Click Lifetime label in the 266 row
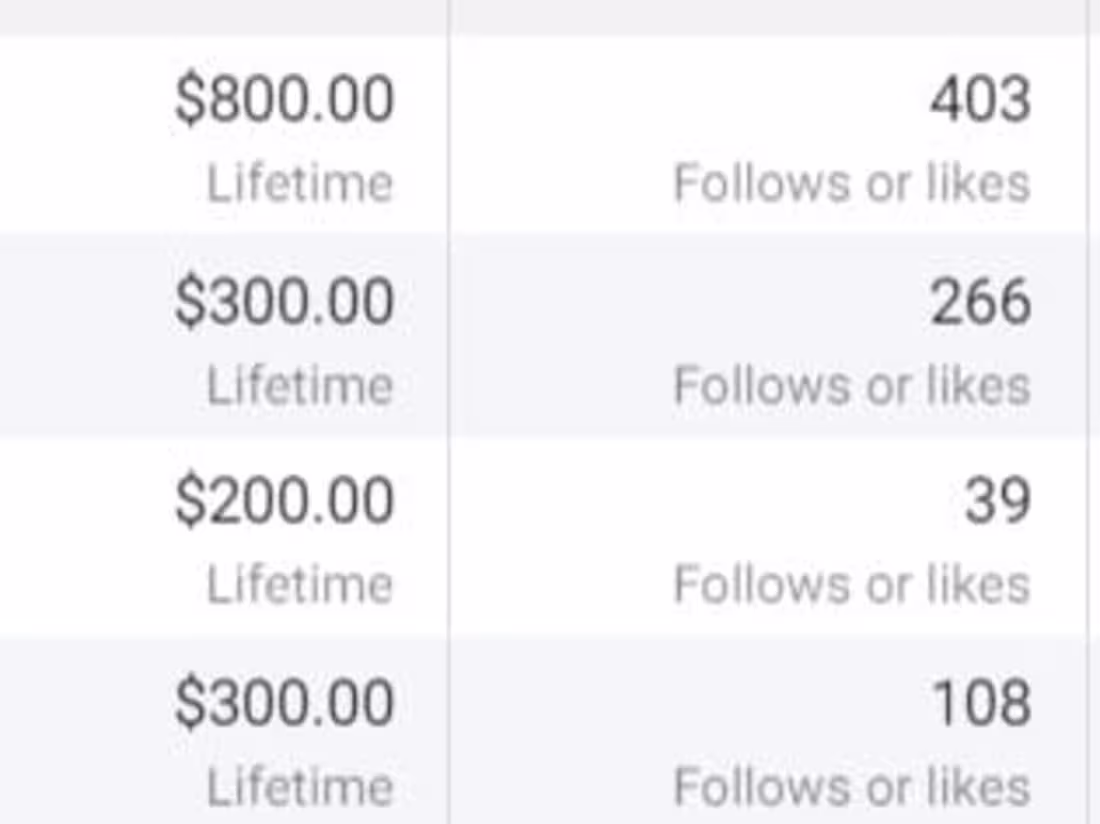1100x824 pixels. click(x=300, y=386)
